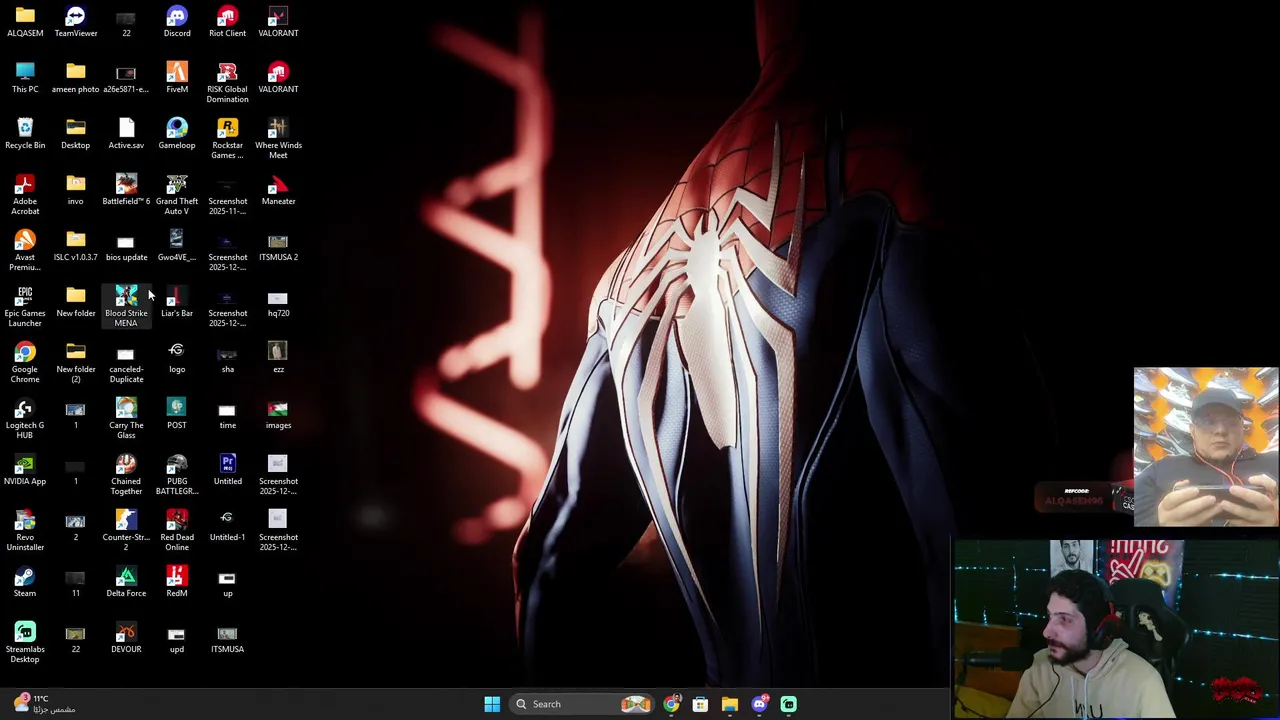Open Maneater game shortcut
Image resolution: width=1280 pixels, height=720 pixels.
tap(278, 189)
